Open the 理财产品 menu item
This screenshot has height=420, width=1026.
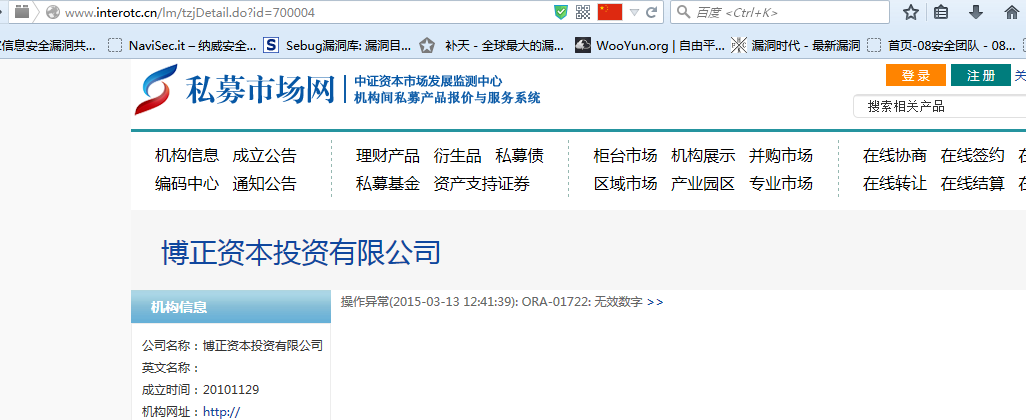pyautogui.click(x=387, y=156)
